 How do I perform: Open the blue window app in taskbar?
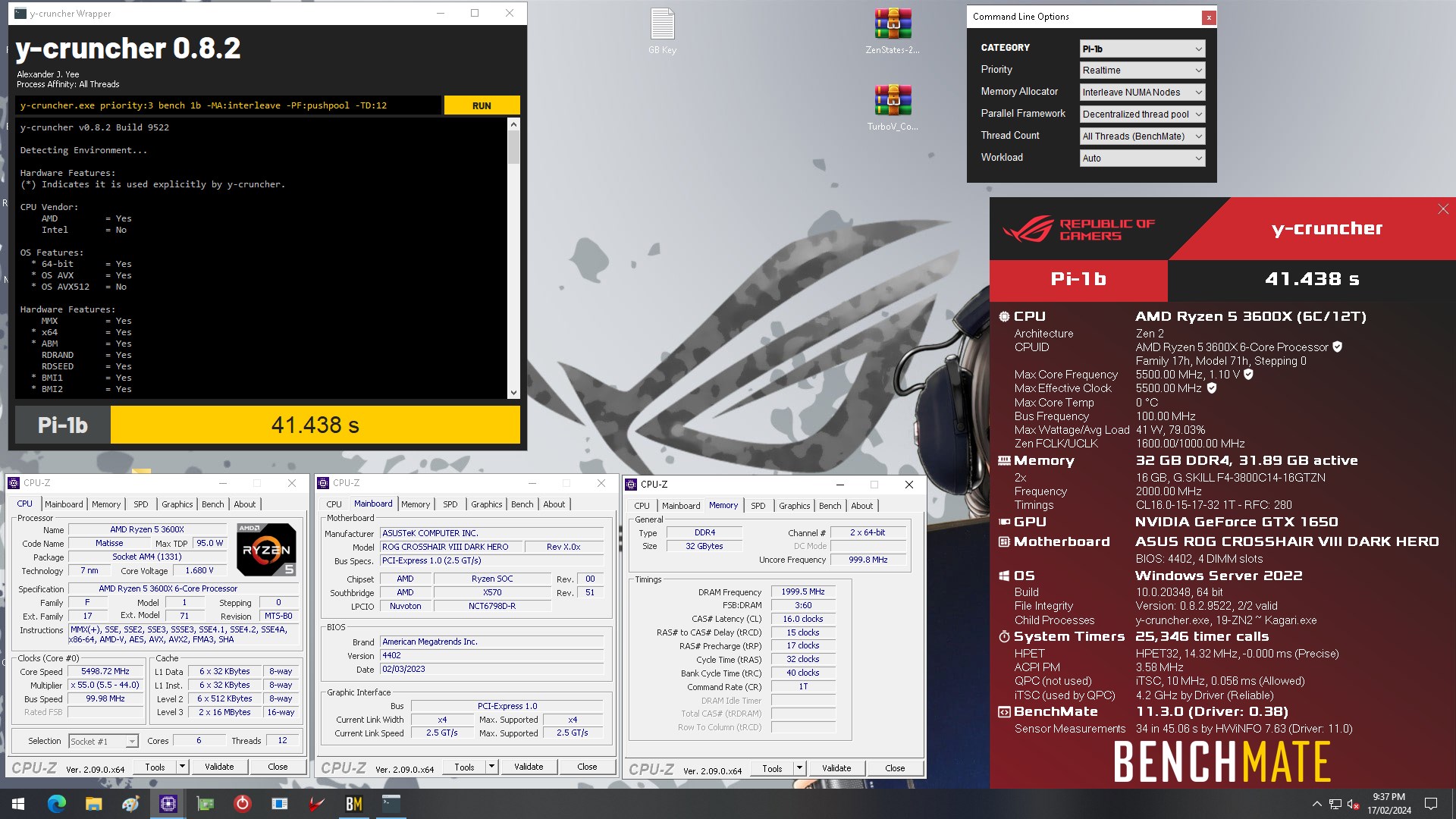pyautogui.click(x=279, y=804)
